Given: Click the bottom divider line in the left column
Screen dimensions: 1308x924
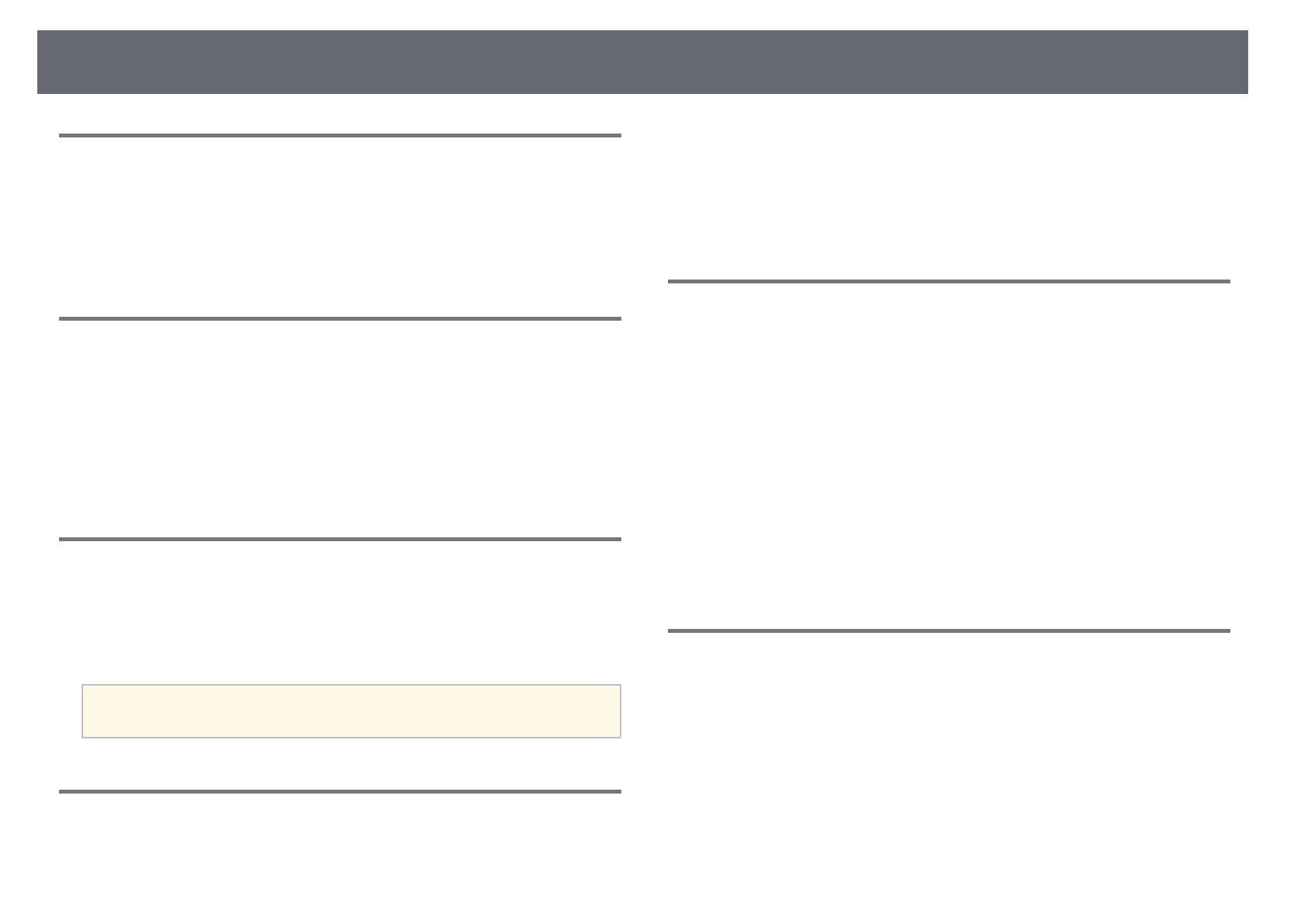Looking at the screenshot, I should [x=339, y=791].
